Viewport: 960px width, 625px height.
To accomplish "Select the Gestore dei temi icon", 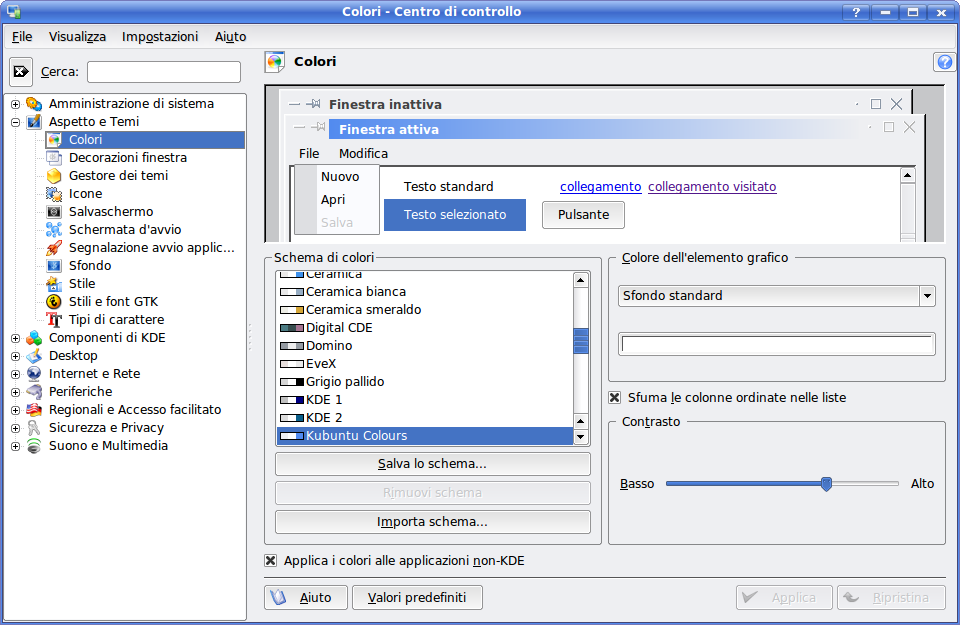I will 54,176.
